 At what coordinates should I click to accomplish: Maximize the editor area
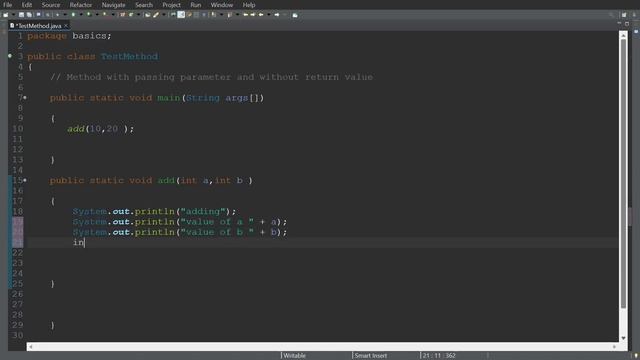tap(627, 24)
